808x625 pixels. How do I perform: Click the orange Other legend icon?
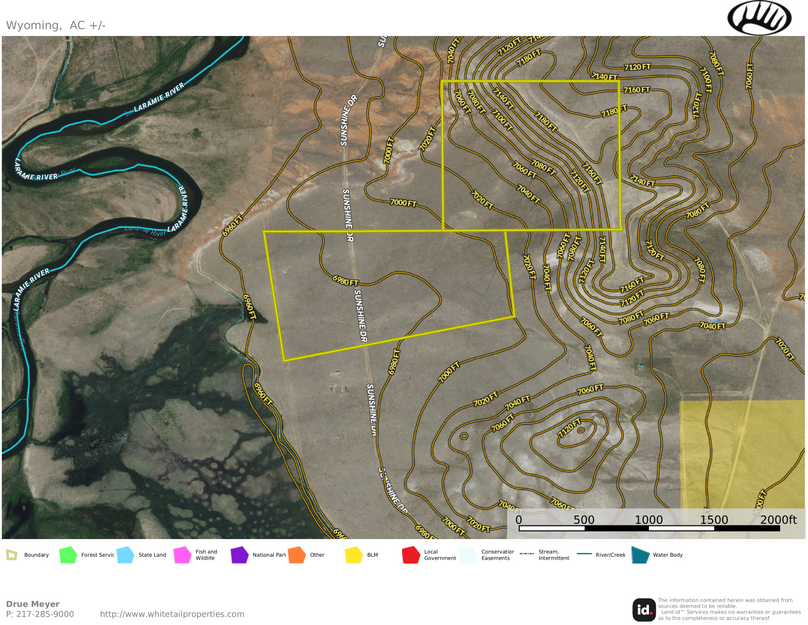[296, 555]
